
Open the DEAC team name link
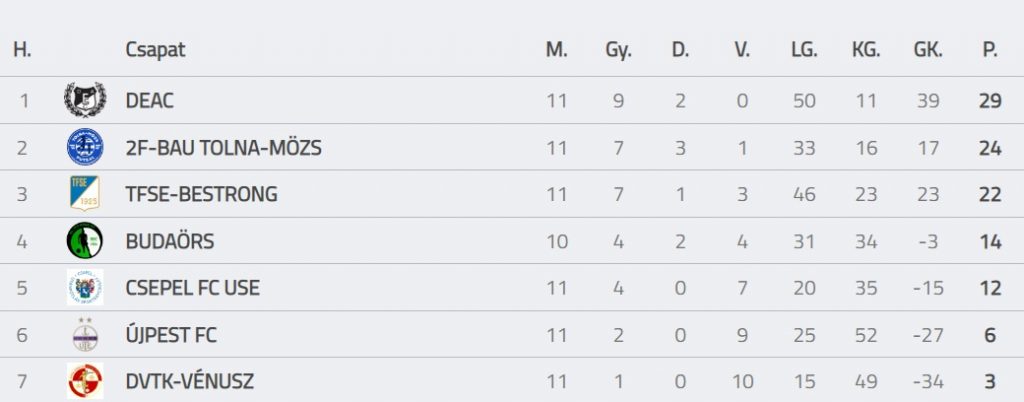tap(150, 100)
